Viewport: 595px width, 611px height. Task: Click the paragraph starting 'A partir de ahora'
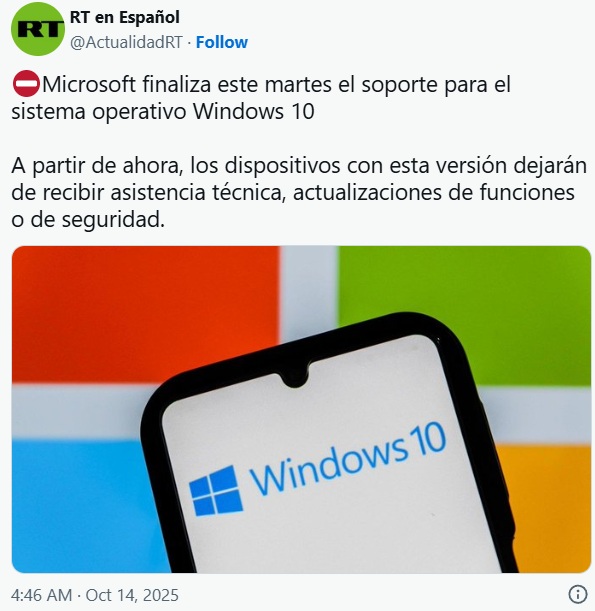(x=298, y=192)
